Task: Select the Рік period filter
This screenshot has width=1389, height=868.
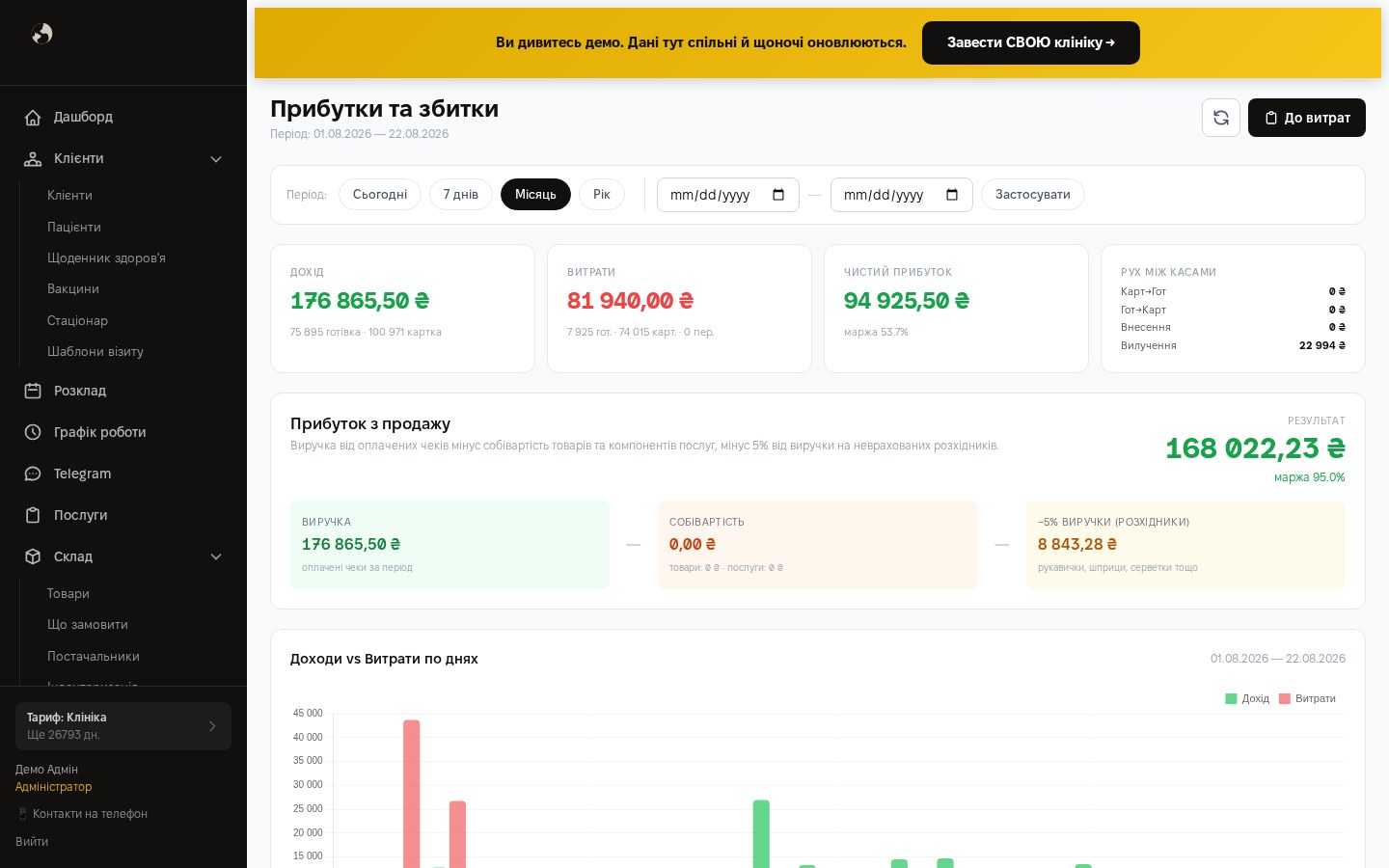Action: coord(602,195)
